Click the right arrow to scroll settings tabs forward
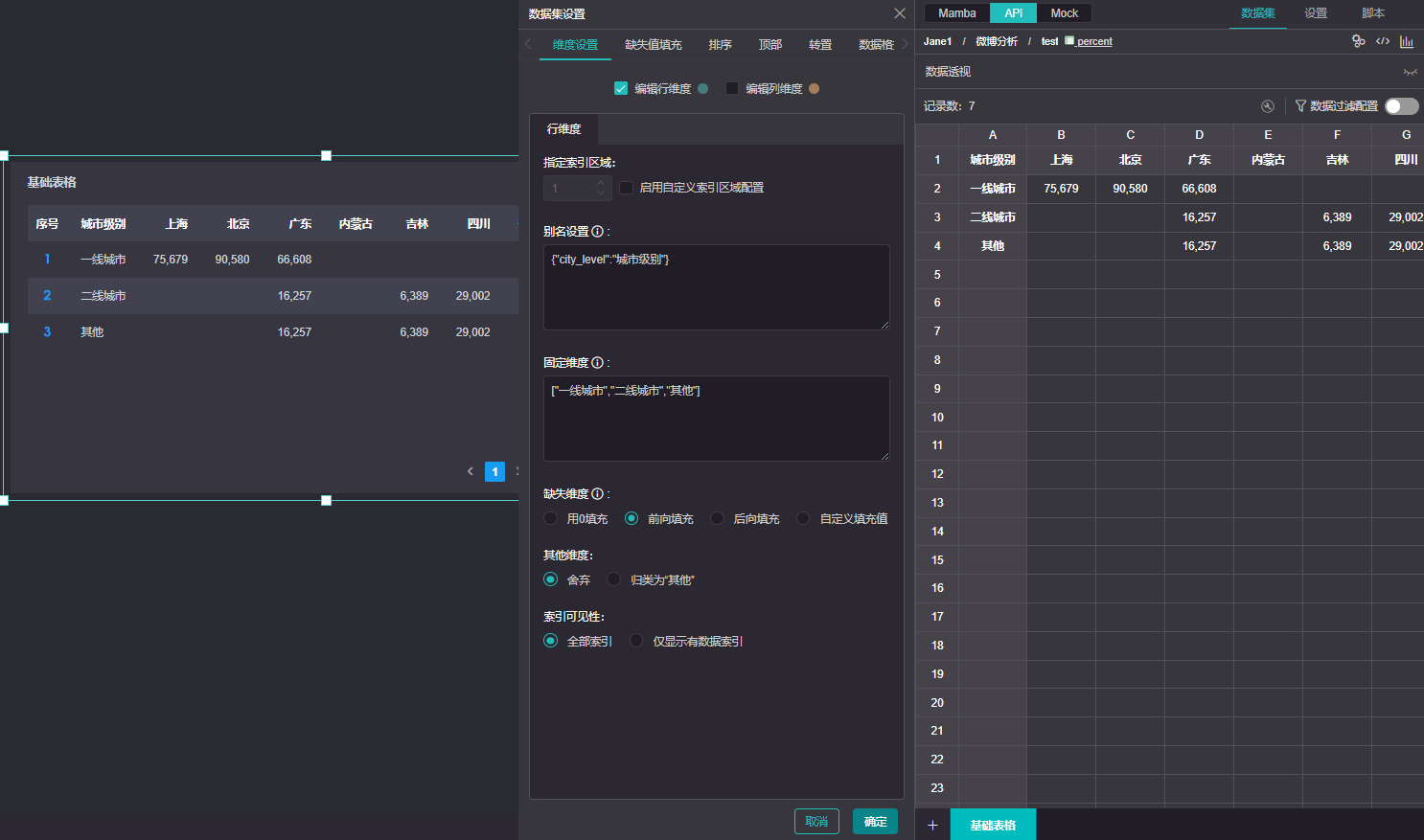The height and width of the screenshot is (840, 1424). tap(905, 44)
